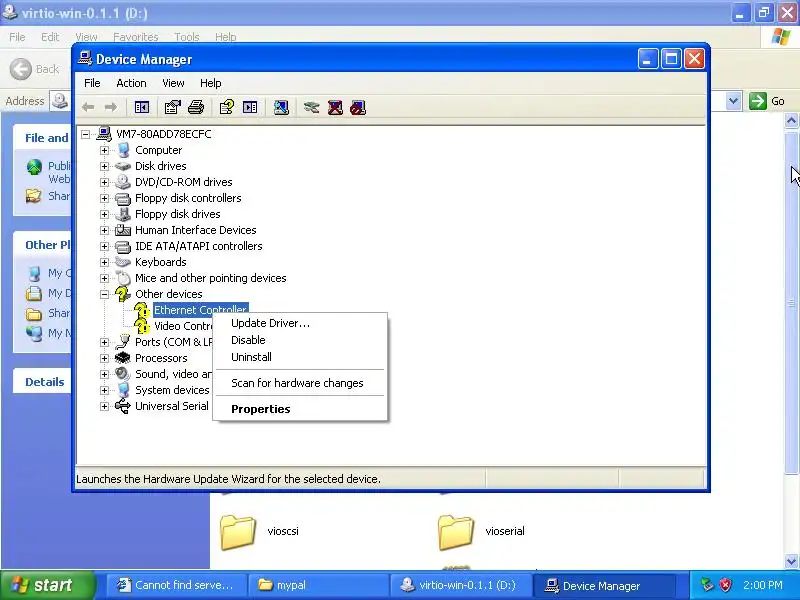The width and height of the screenshot is (800, 600).
Task: Open the Device Manager File menu
Action: click(92, 83)
